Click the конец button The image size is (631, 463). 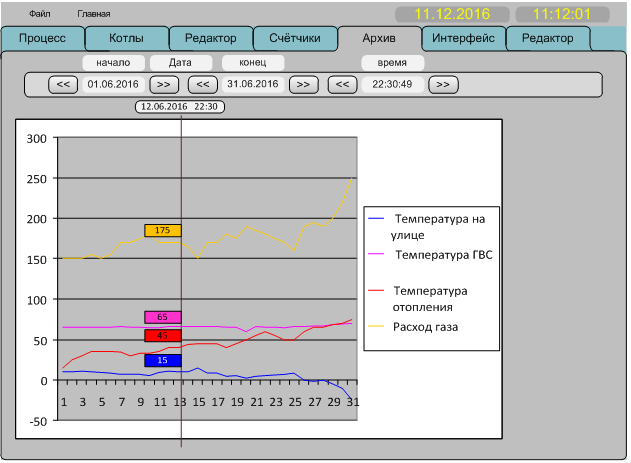tap(252, 62)
